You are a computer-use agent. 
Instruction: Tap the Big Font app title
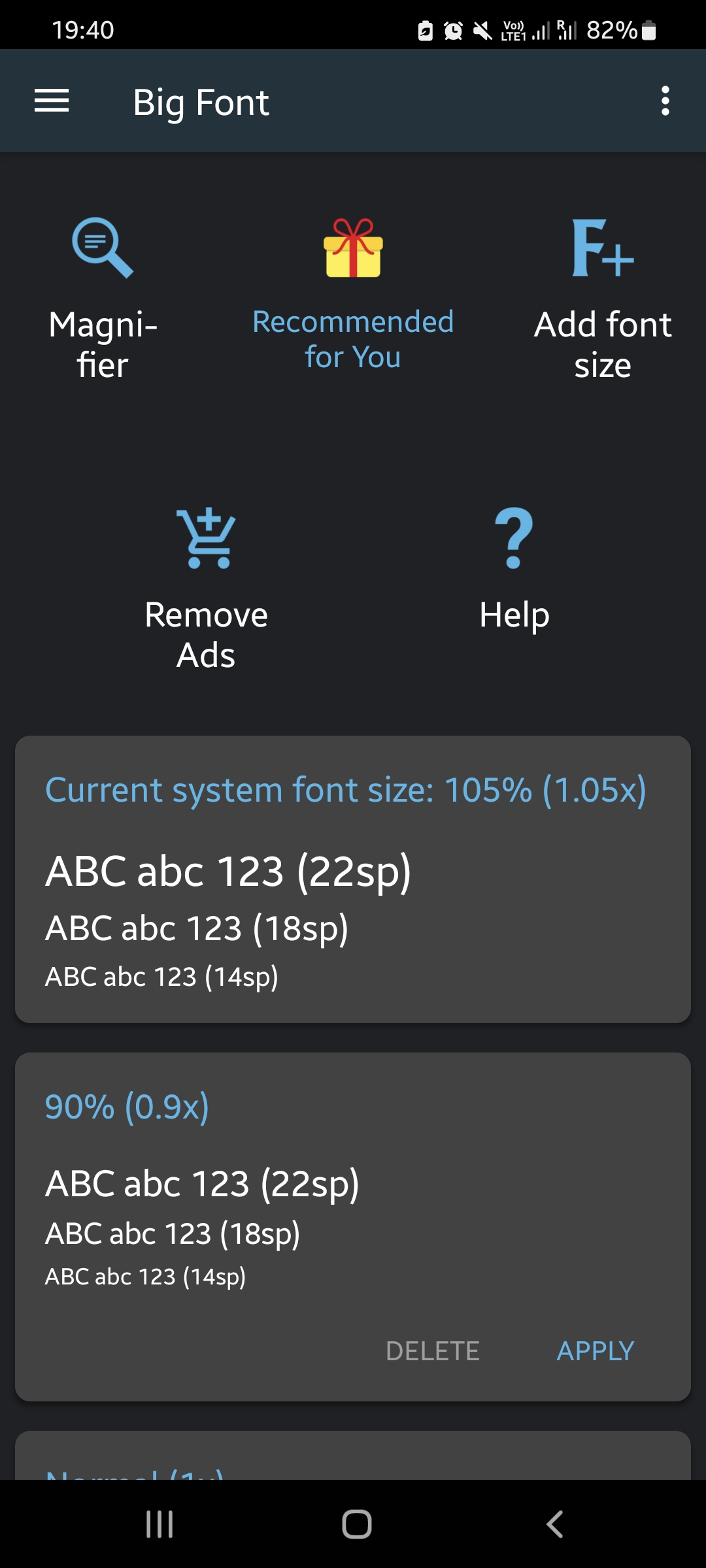201,103
